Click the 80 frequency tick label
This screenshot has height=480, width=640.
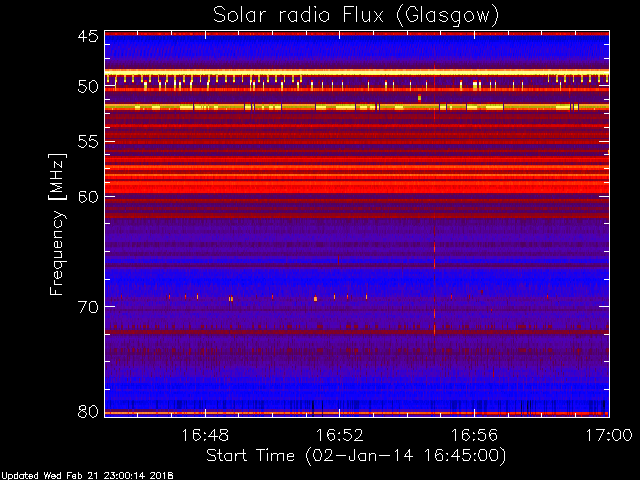click(88, 411)
